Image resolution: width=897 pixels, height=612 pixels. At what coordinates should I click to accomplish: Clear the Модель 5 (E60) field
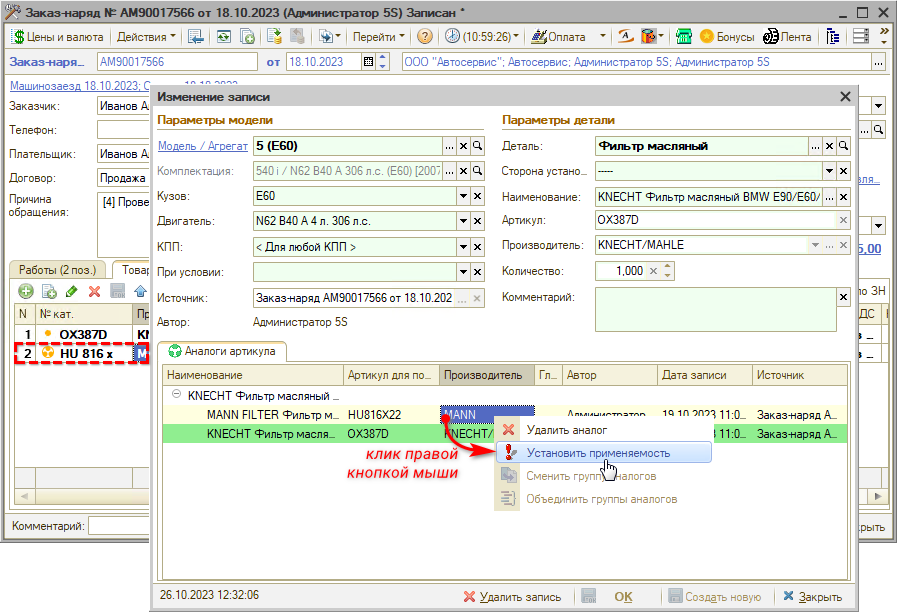point(463,146)
